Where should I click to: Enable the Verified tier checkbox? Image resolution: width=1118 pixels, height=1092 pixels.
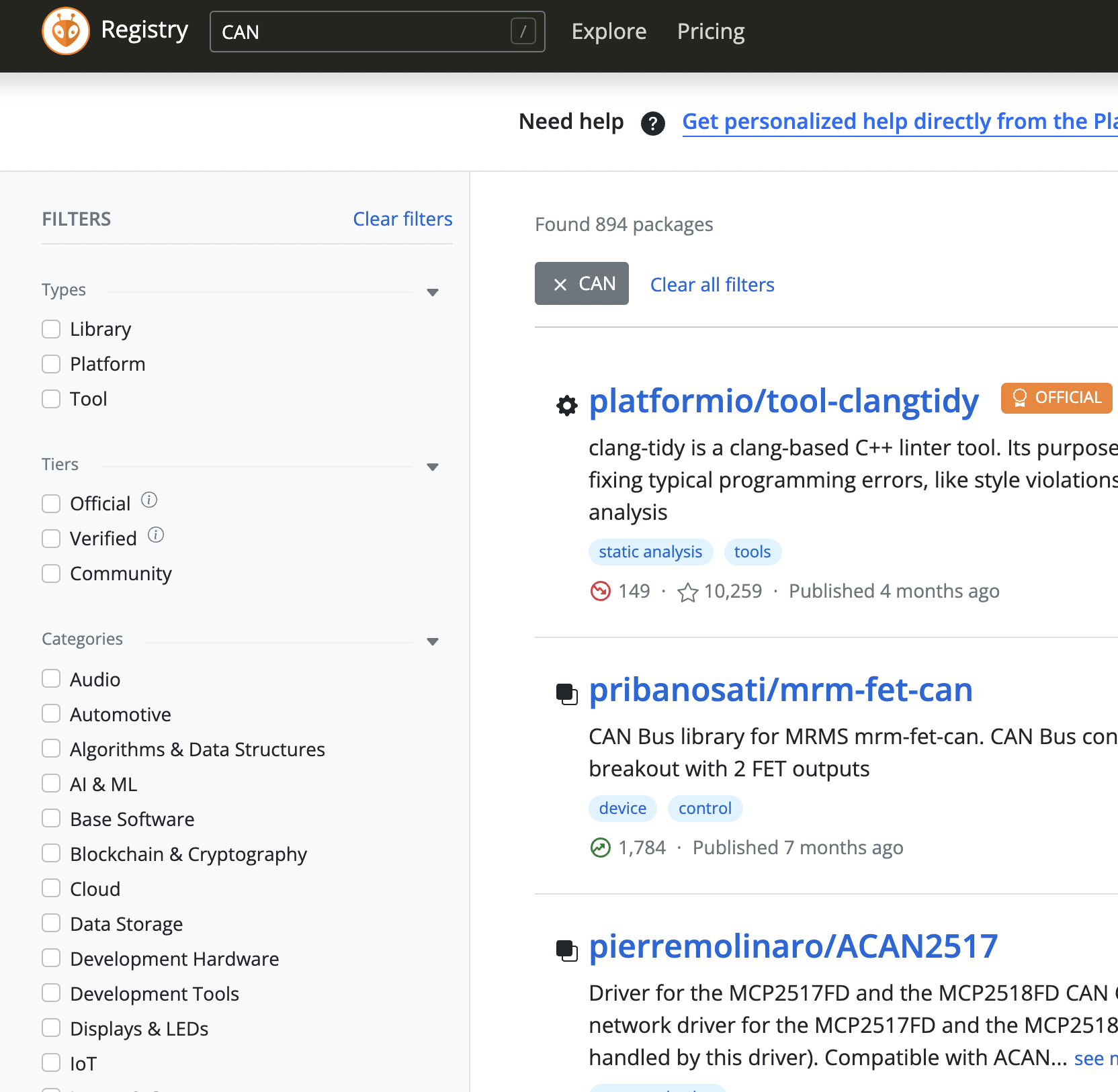pyautogui.click(x=51, y=539)
